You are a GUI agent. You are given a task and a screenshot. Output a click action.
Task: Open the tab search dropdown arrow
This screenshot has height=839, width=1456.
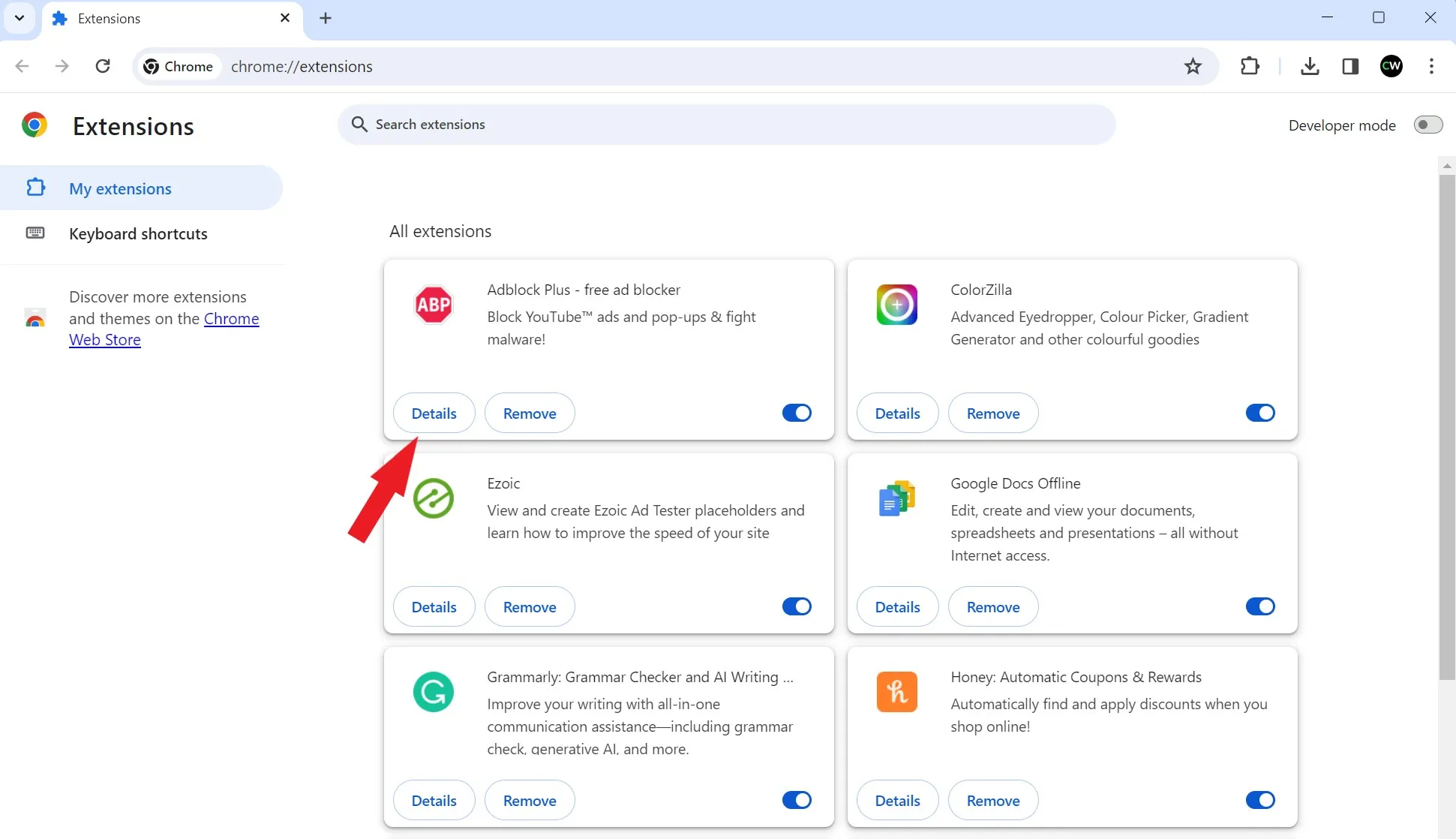pos(20,18)
